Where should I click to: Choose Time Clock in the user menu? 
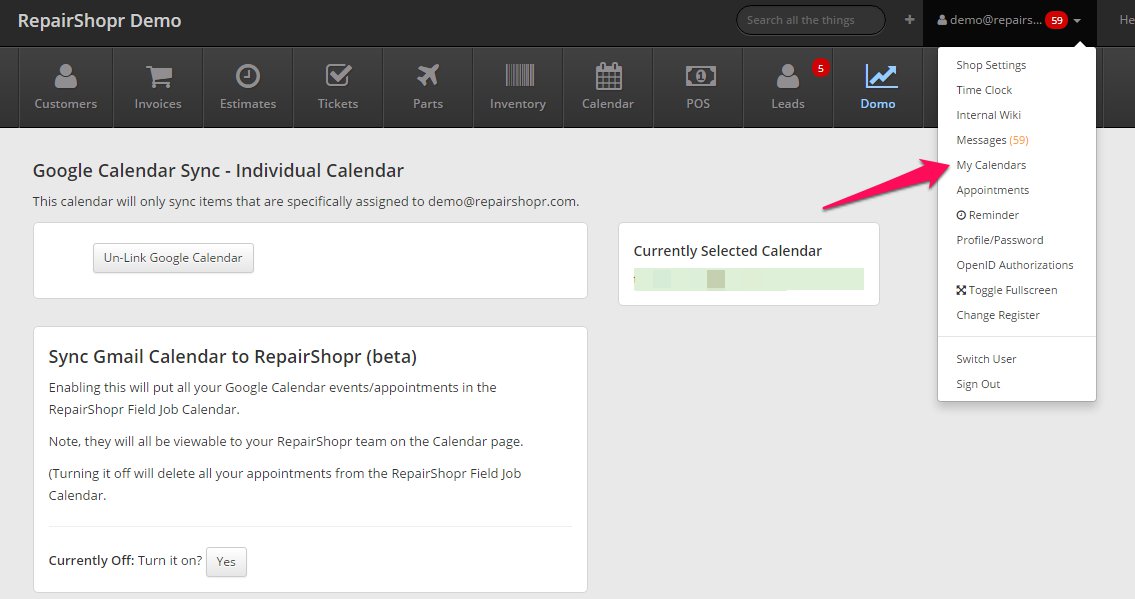pyautogui.click(x=984, y=90)
